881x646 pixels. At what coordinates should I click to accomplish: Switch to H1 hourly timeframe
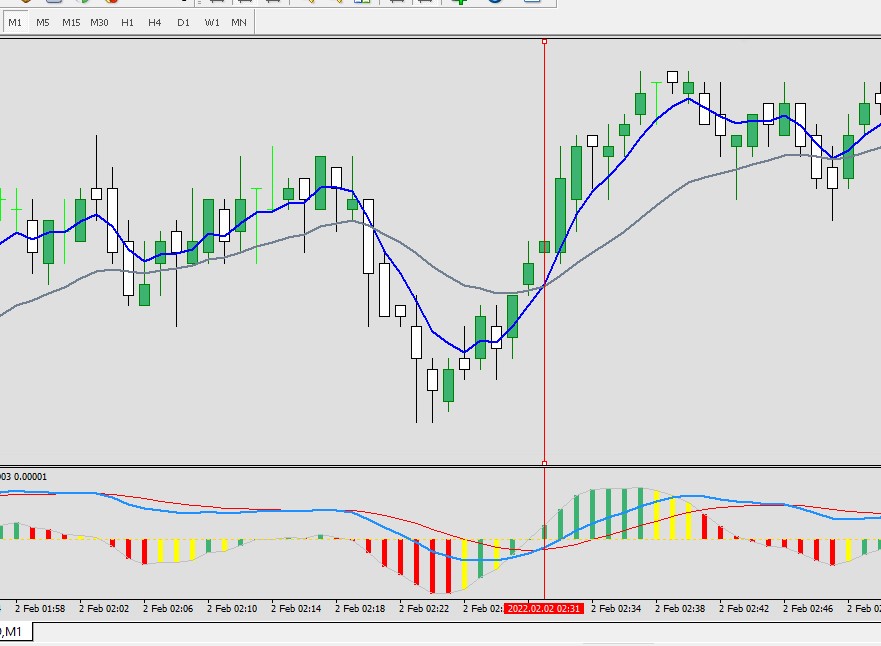pyautogui.click(x=128, y=22)
